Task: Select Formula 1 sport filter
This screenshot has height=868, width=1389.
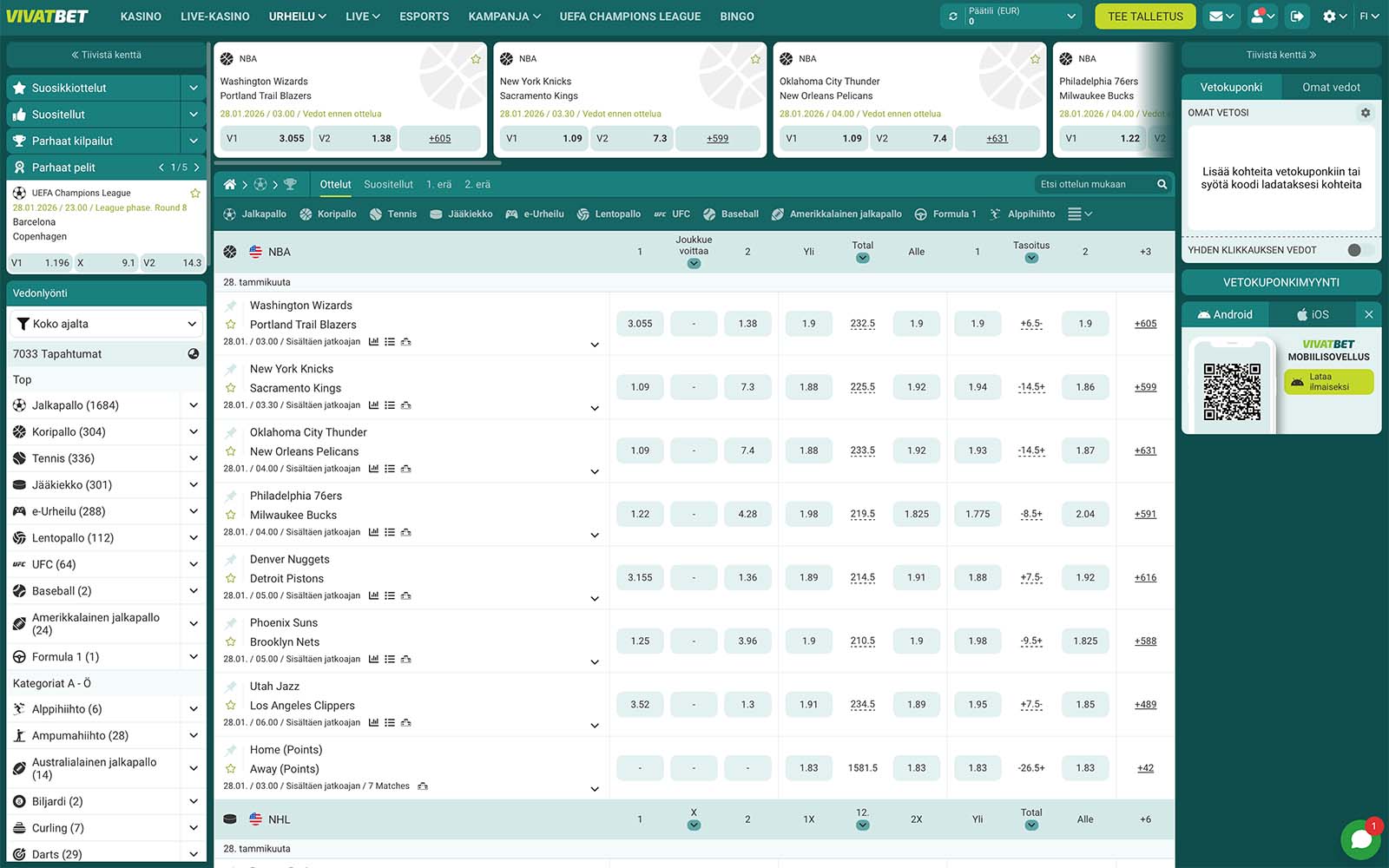Action: coord(947,214)
